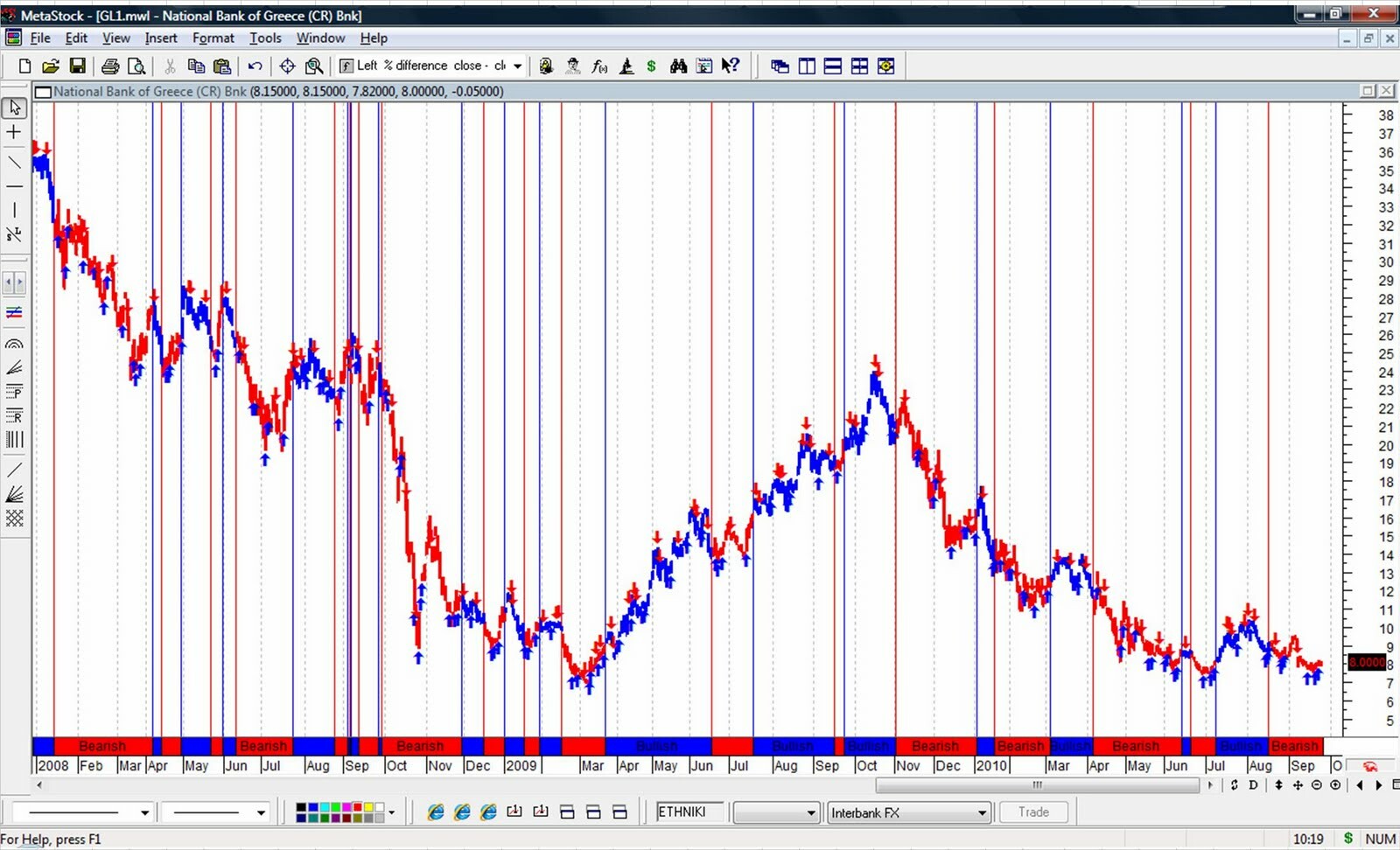Screen dimensions: 1400x850
Task: Click the green dollar sign toolbar icon
Action: pos(651,66)
